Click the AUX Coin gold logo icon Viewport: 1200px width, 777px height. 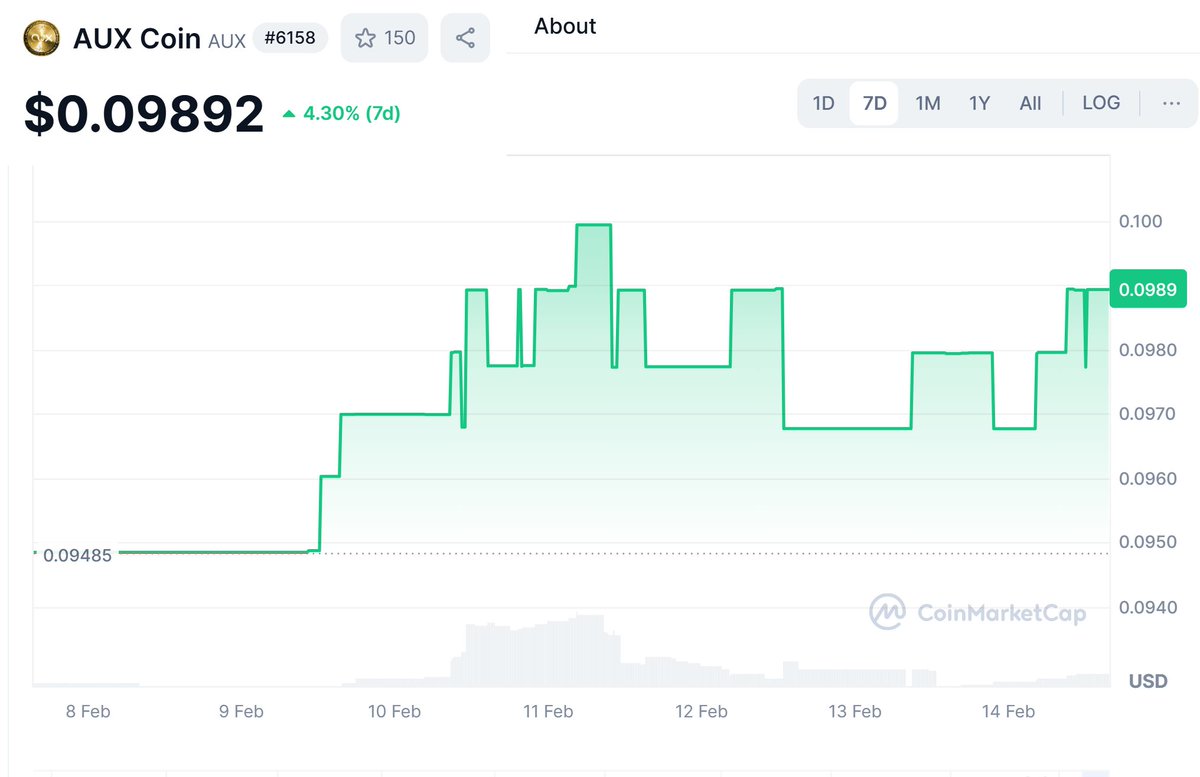[43, 39]
